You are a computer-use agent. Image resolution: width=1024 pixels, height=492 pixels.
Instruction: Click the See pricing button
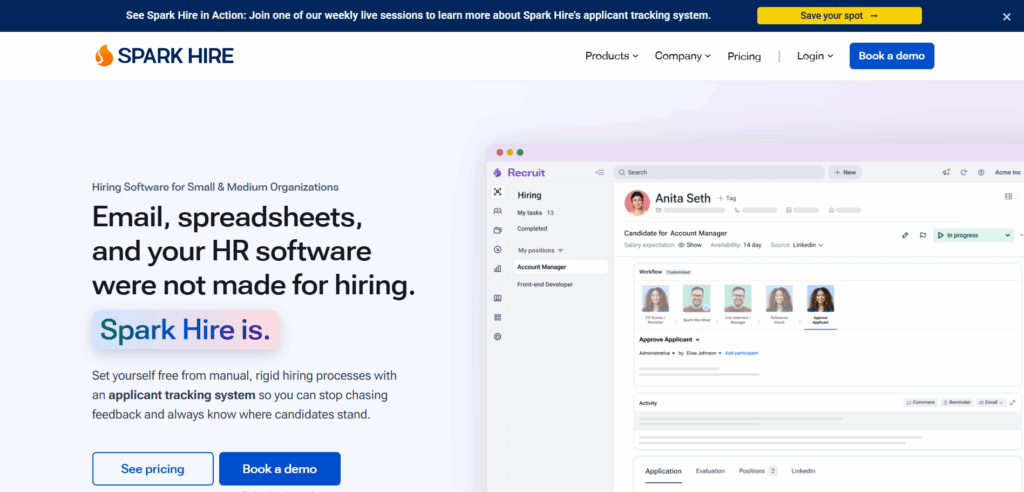[x=153, y=469]
